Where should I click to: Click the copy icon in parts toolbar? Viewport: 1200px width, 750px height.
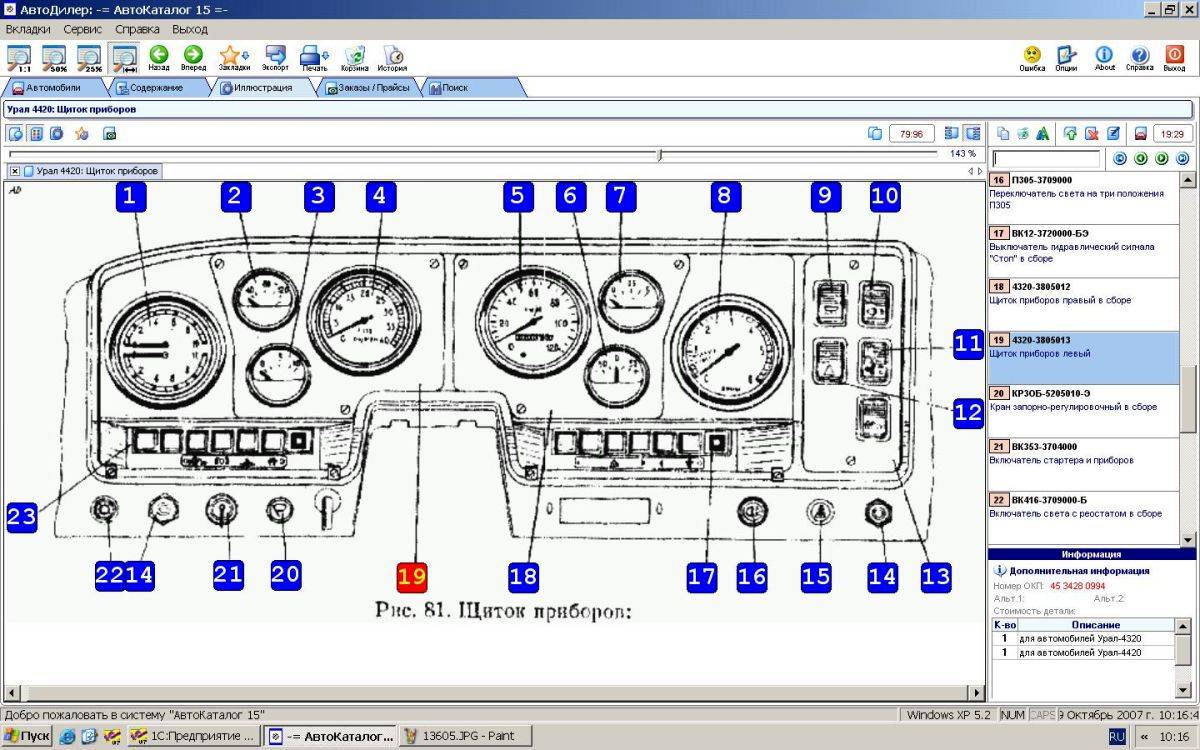[x=1003, y=133]
